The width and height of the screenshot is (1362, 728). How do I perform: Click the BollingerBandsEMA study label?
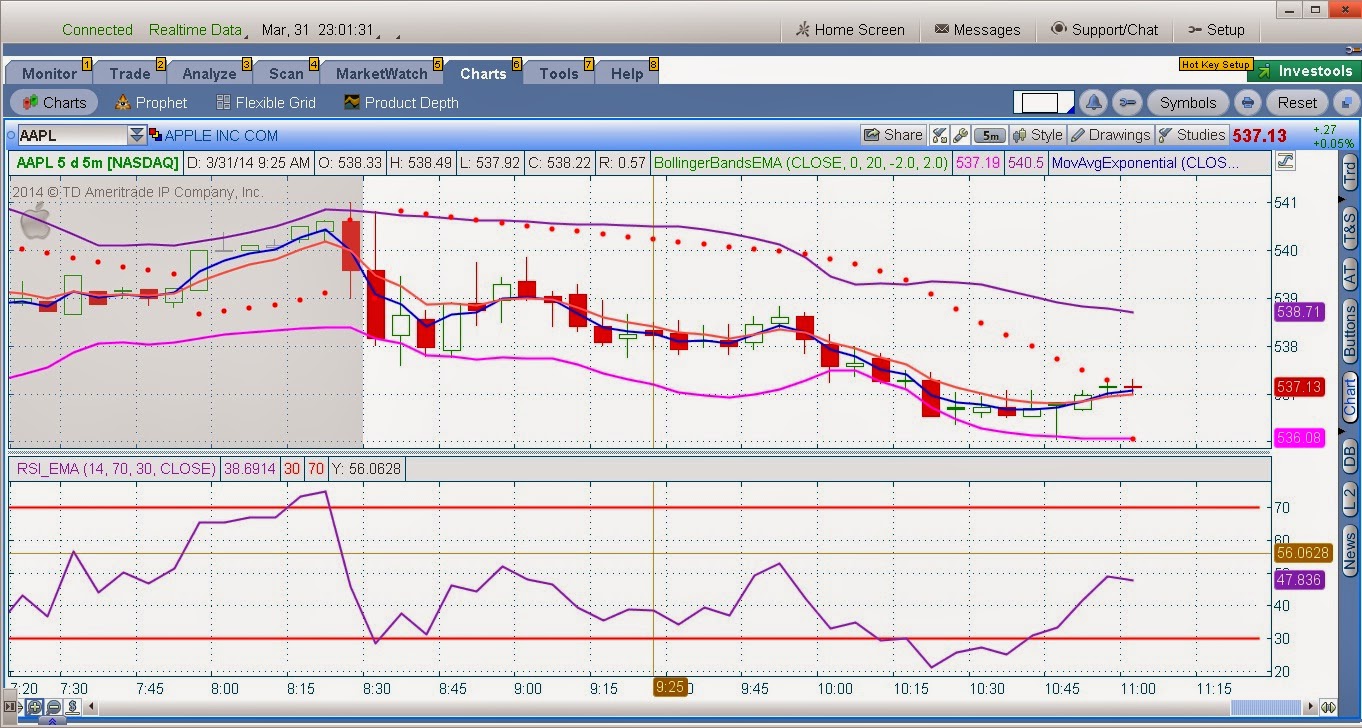(800, 162)
